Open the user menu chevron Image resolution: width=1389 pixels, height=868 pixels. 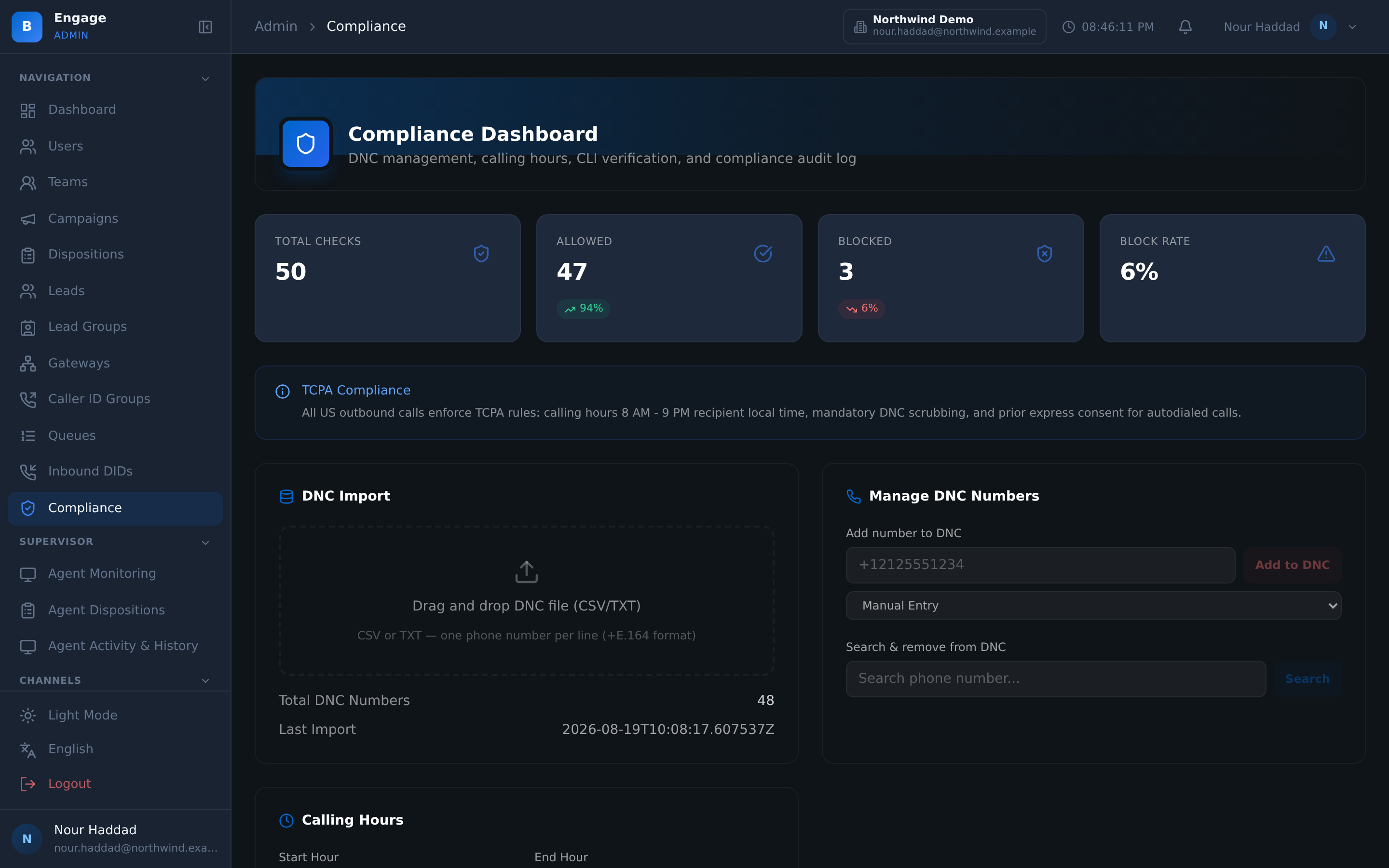pyautogui.click(x=1352, y=27)
